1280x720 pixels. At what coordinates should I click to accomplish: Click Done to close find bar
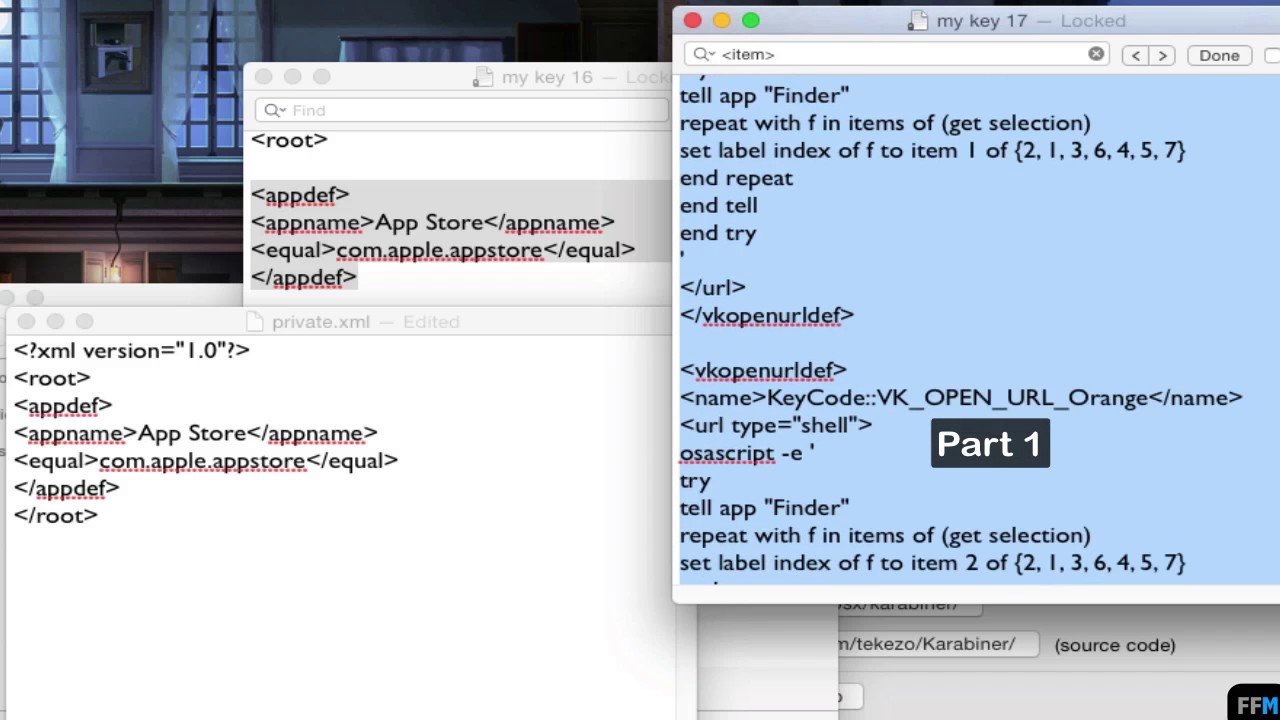coord(1219,55)
